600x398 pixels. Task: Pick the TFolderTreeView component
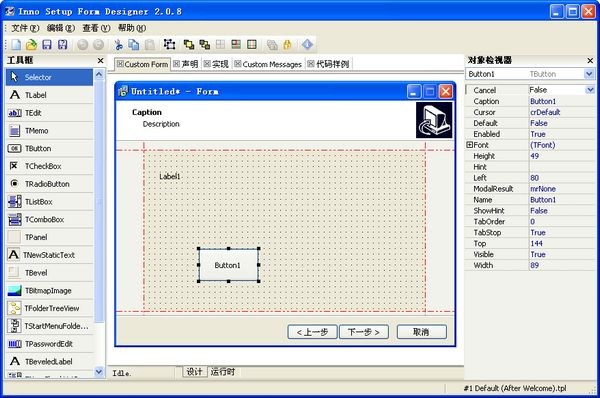(x=49, y=308)
